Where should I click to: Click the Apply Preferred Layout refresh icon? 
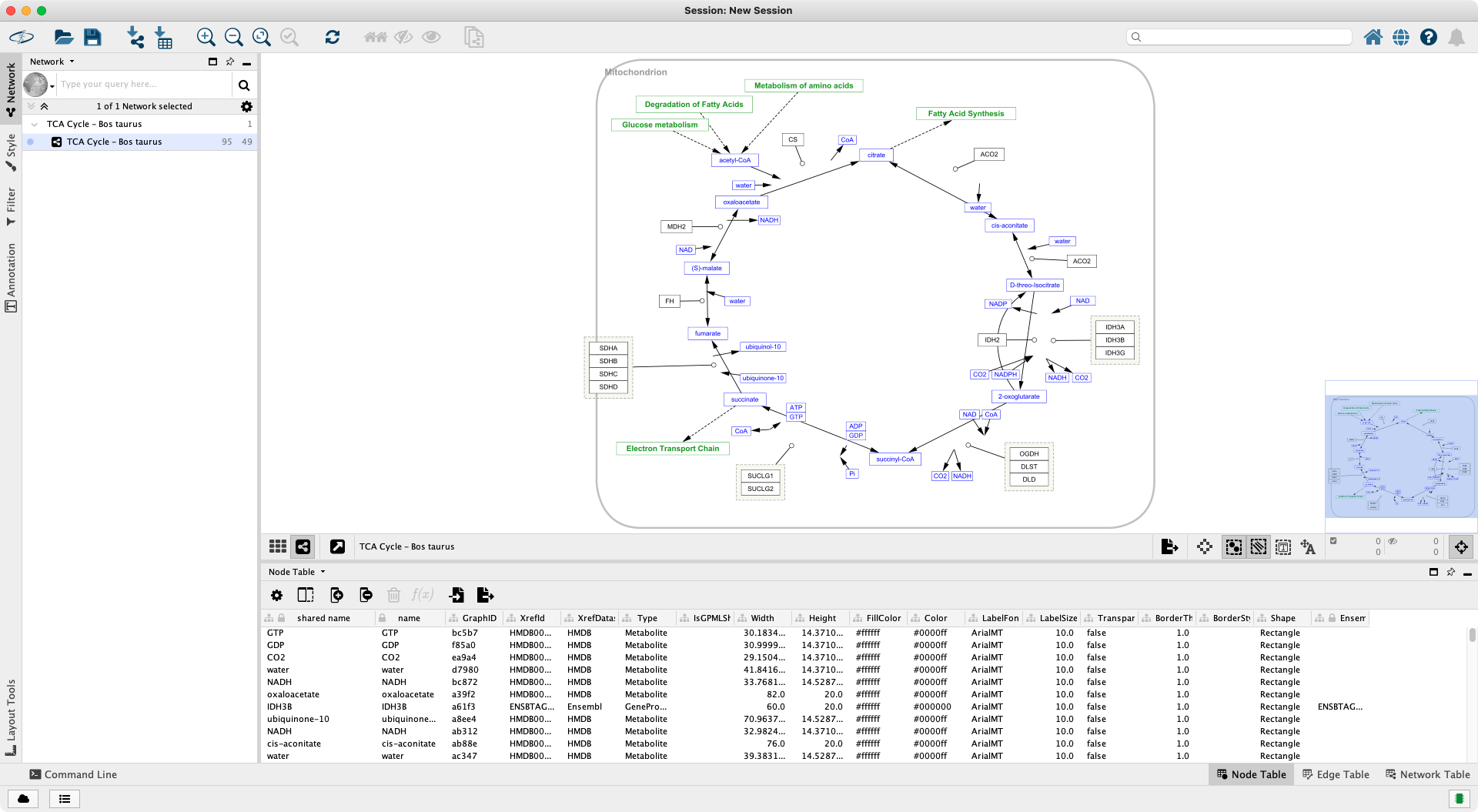[333, 37]
